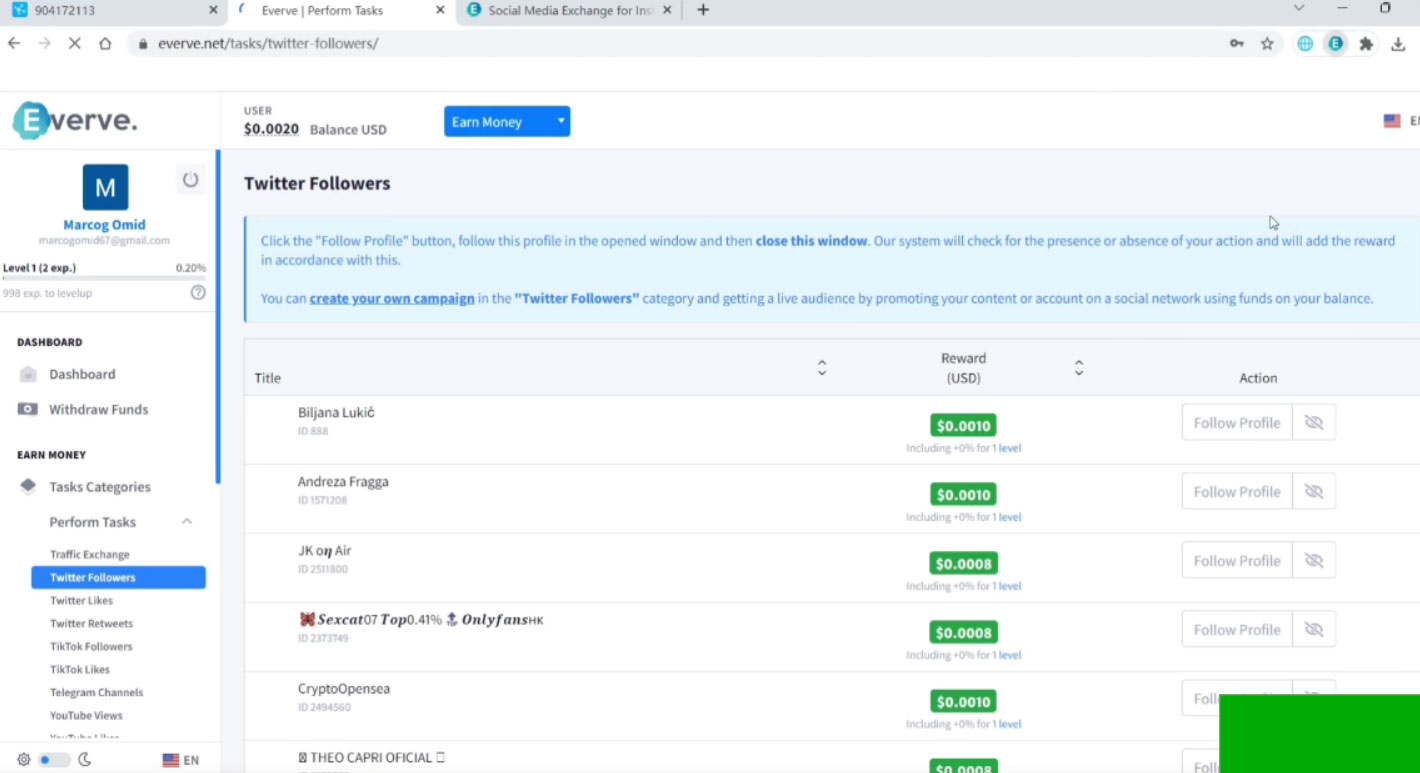Open settings gear at sidebar bottom
This screenshot has height=773, width=1420.
(x=24, y=760)
